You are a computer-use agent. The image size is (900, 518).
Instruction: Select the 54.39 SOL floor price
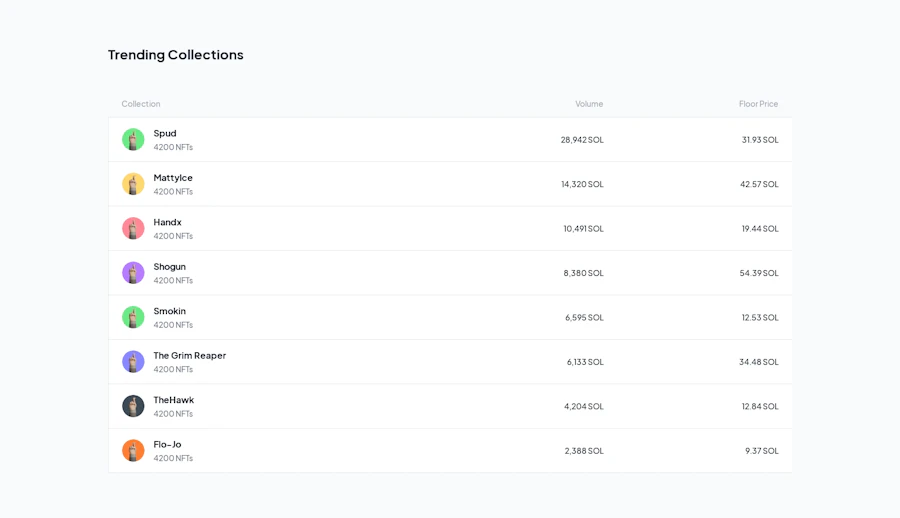759,273
